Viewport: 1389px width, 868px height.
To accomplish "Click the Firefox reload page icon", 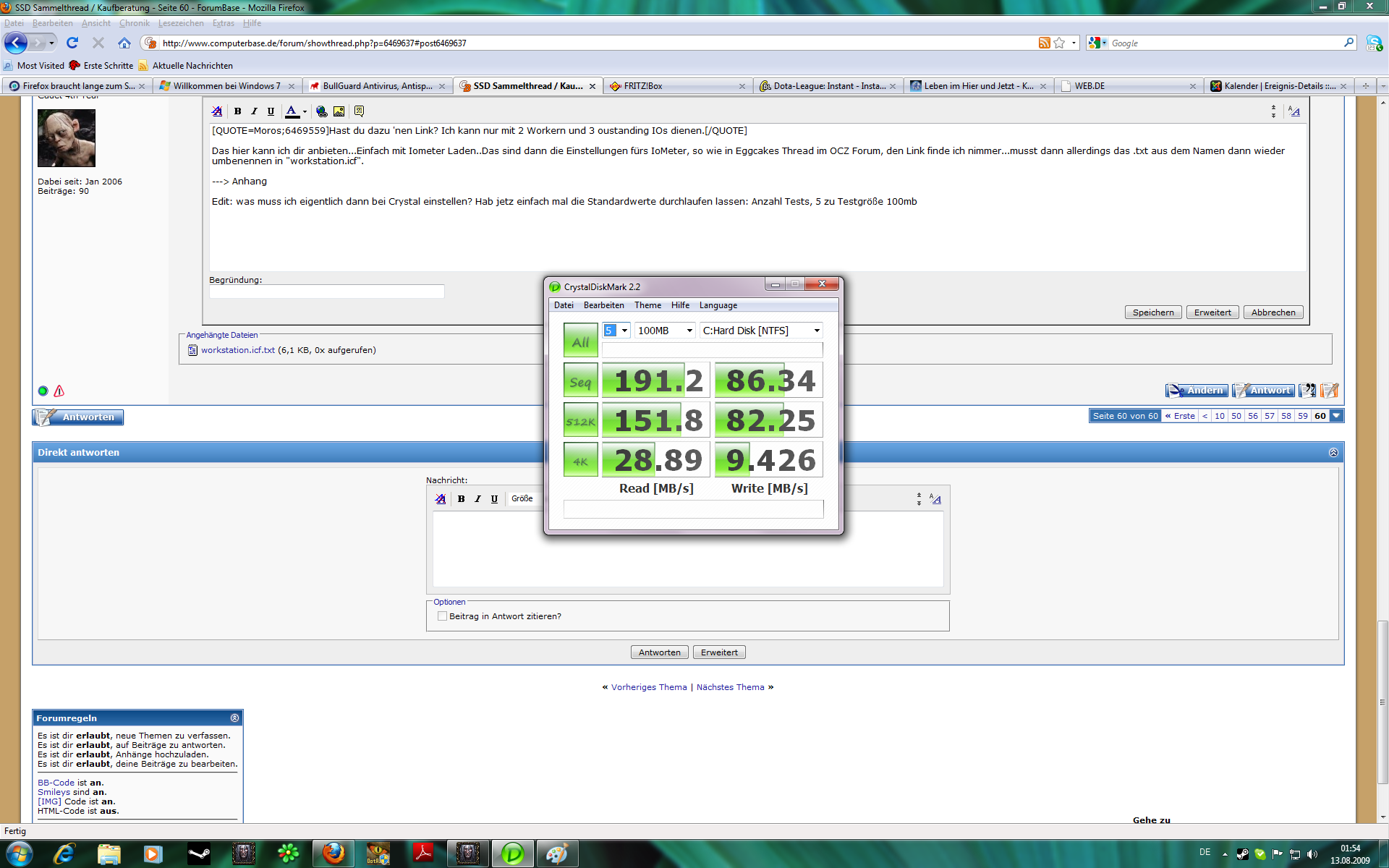I will pyautogui.click(x=72, y=43).
